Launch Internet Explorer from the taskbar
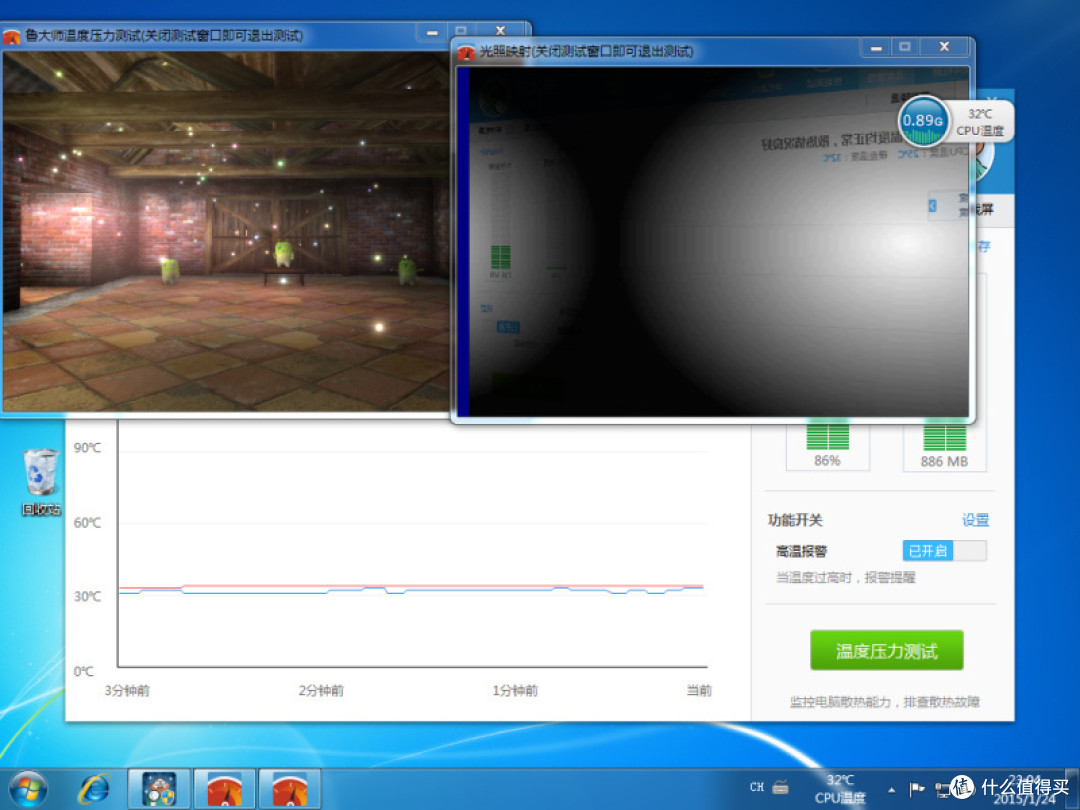Viewport: 1080px width, 810px height. click(94, 789)
